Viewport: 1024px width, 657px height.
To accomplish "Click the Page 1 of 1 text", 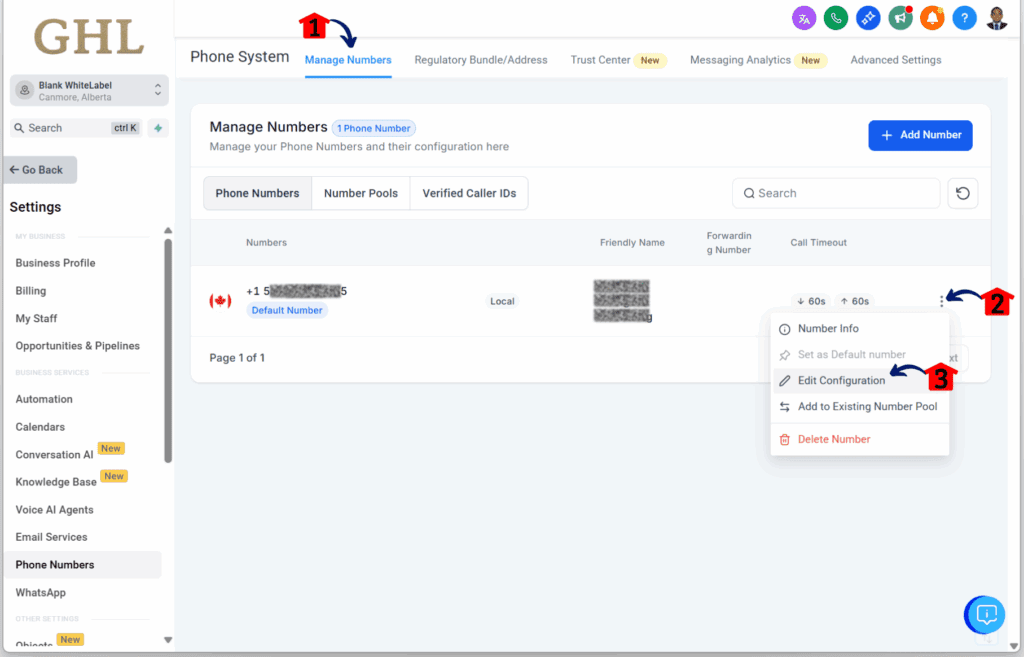I will point(237,358).
